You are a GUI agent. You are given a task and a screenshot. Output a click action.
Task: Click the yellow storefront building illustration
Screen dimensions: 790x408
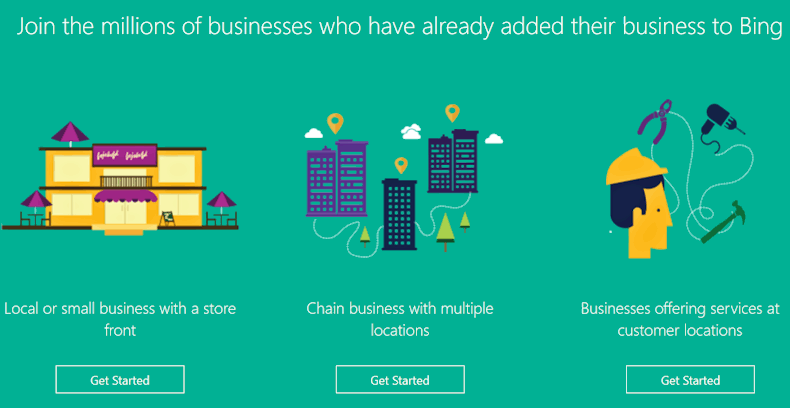(x=123, y=190)
